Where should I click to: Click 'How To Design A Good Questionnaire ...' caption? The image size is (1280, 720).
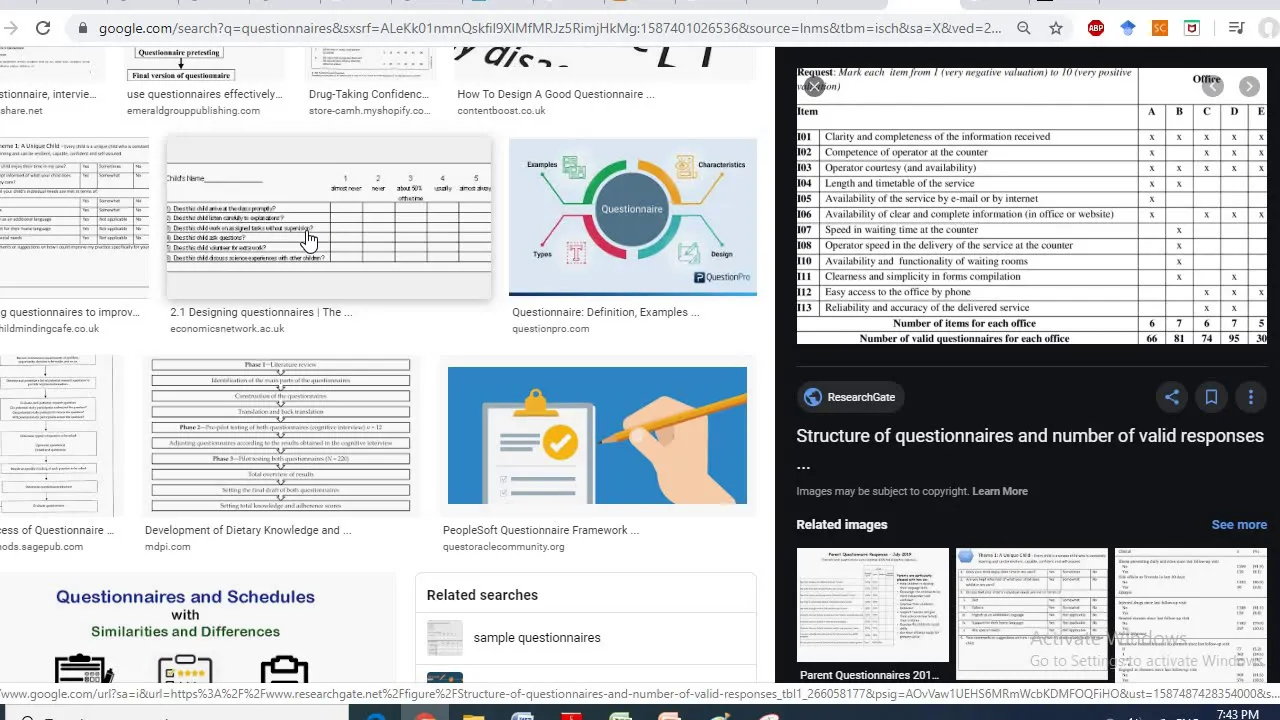tap(556, 94)
